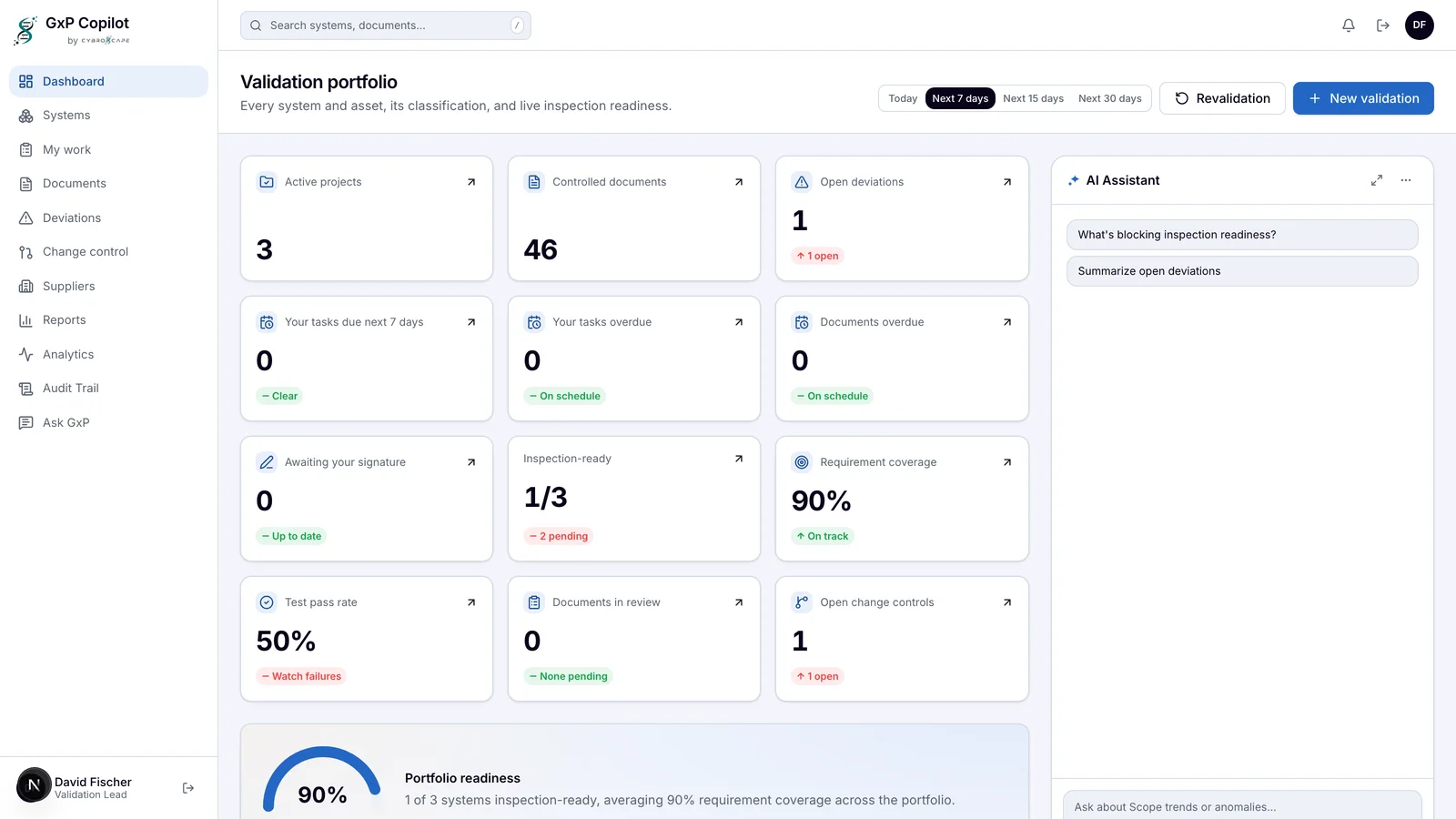Open Audit Trail in sidebar
This screenshot has width=1456, height=819.
click(x=108, y=389)
